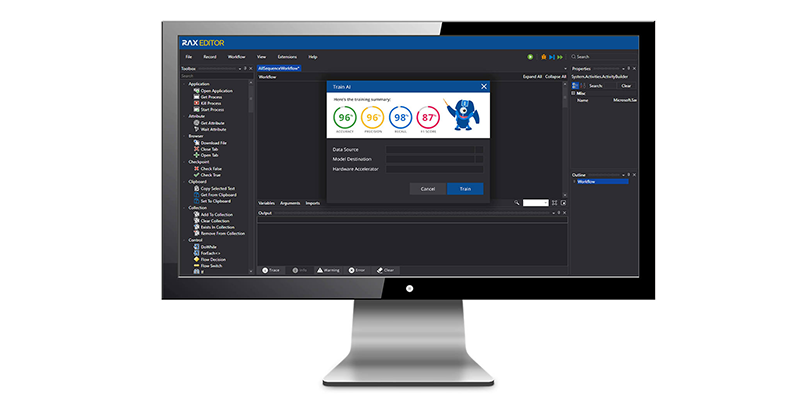Image resolution: width=800 pixels, height=400 pixels.
Task: Click the green fast-forward toolbar icon
Action: tap(560, 57)
